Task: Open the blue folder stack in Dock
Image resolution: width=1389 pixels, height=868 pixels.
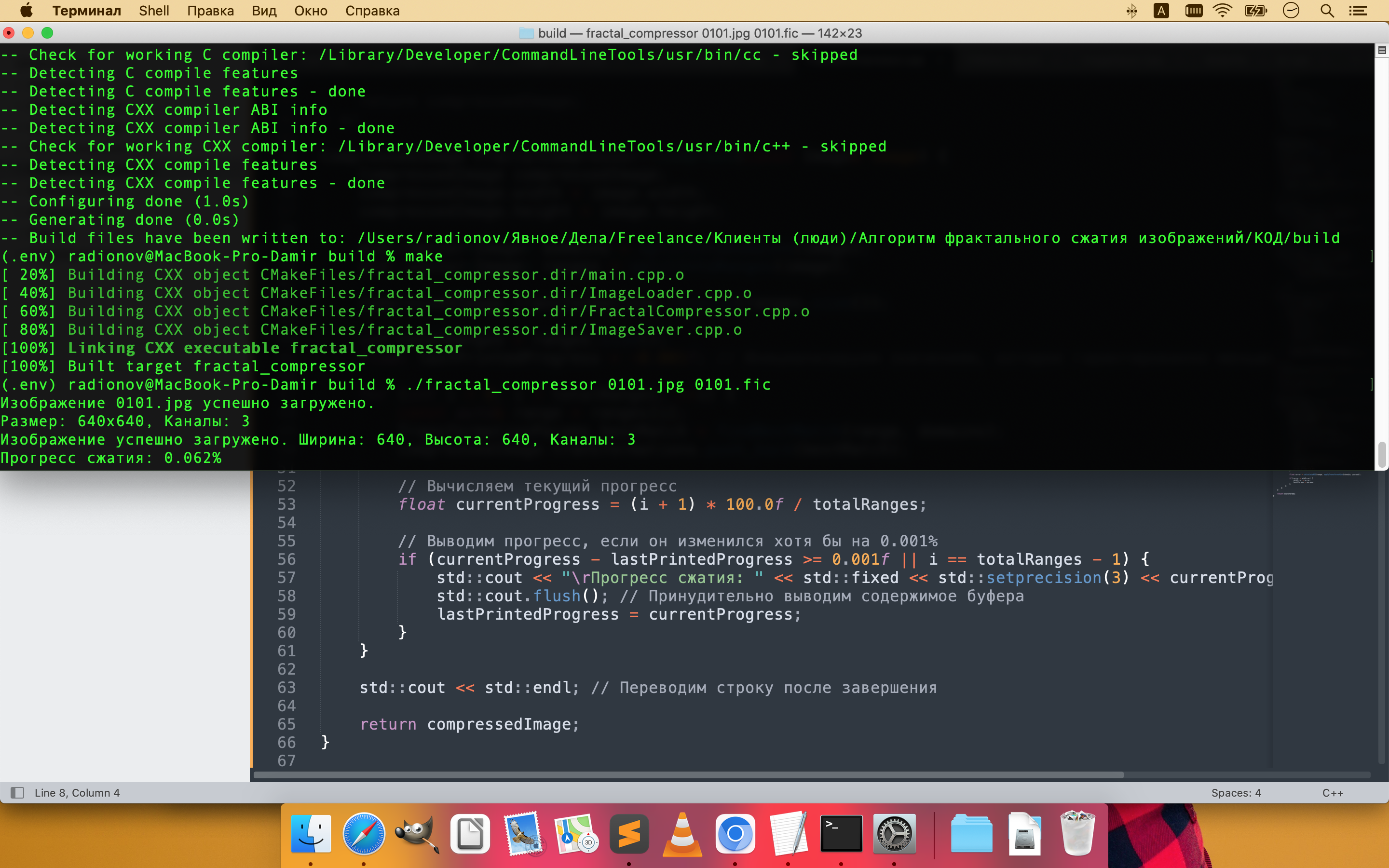Action: 971,834
